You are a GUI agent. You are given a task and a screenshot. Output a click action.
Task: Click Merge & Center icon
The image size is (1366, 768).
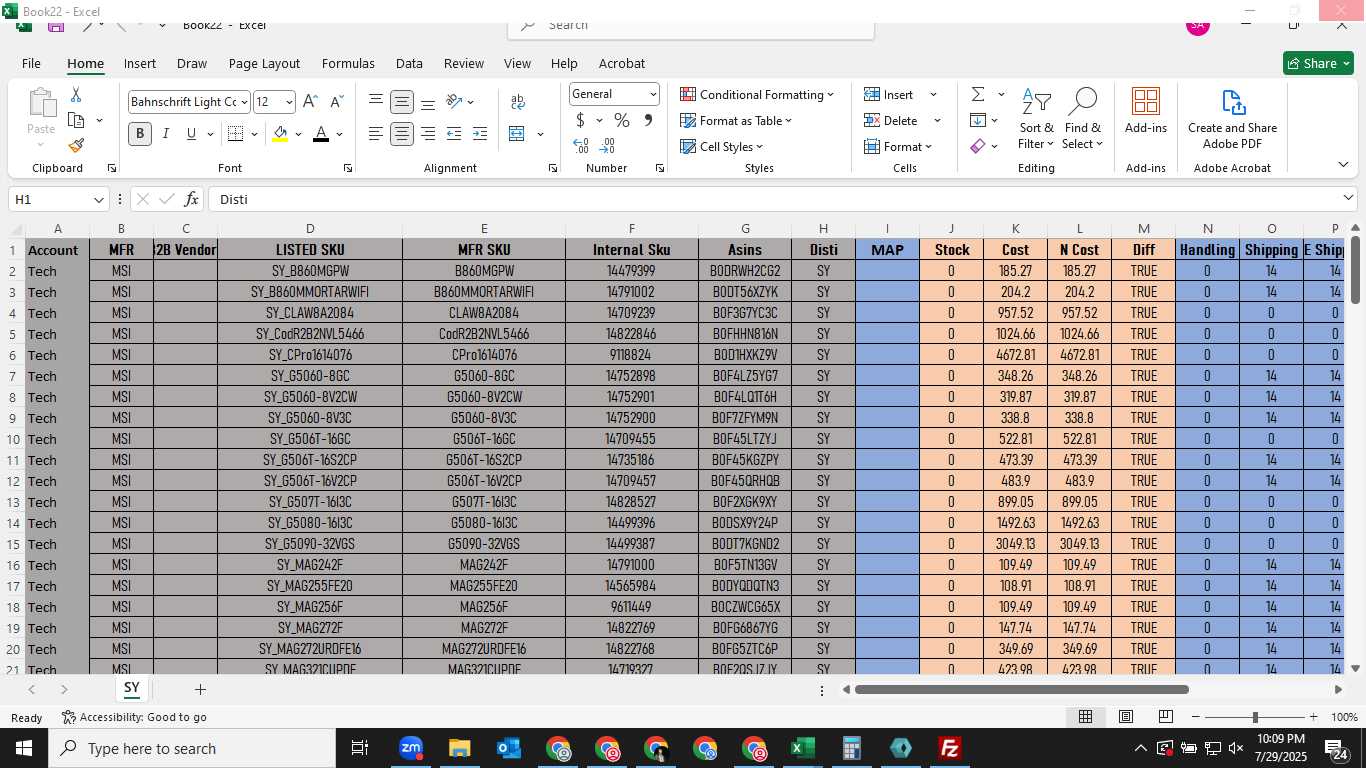tap(517, 134)
